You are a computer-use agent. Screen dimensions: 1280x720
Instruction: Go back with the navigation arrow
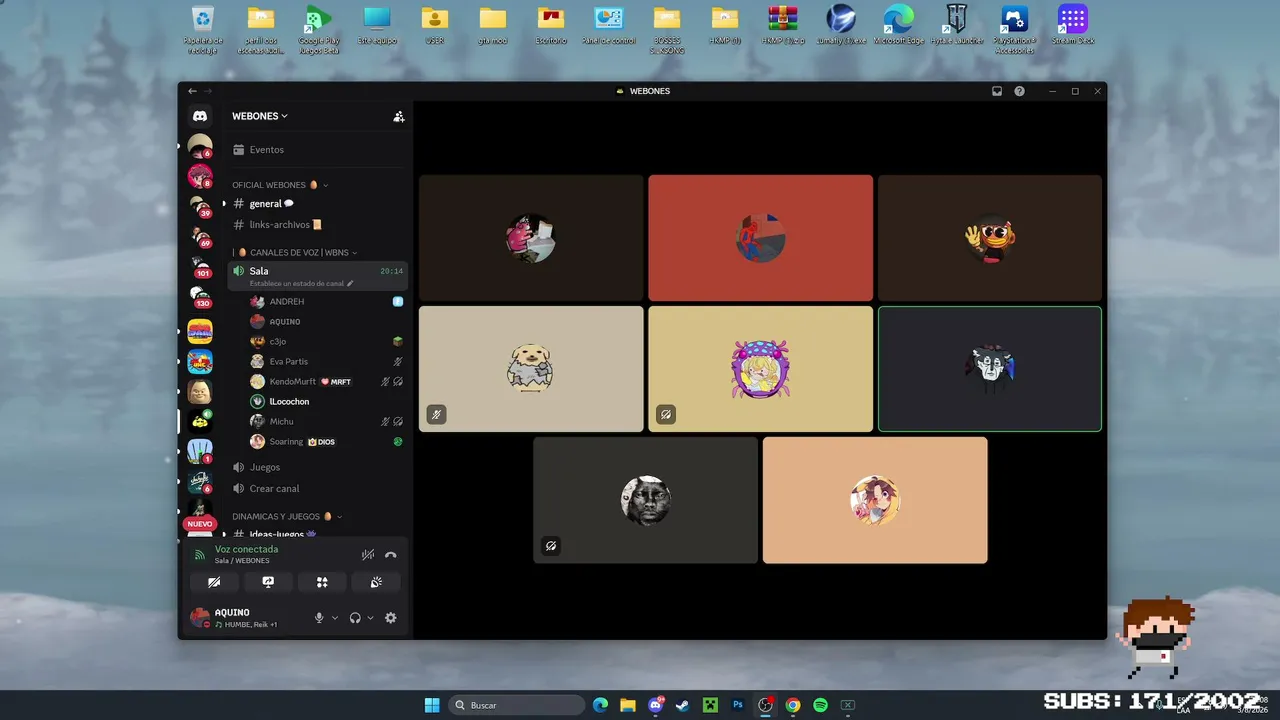click(x=192, y=91)
